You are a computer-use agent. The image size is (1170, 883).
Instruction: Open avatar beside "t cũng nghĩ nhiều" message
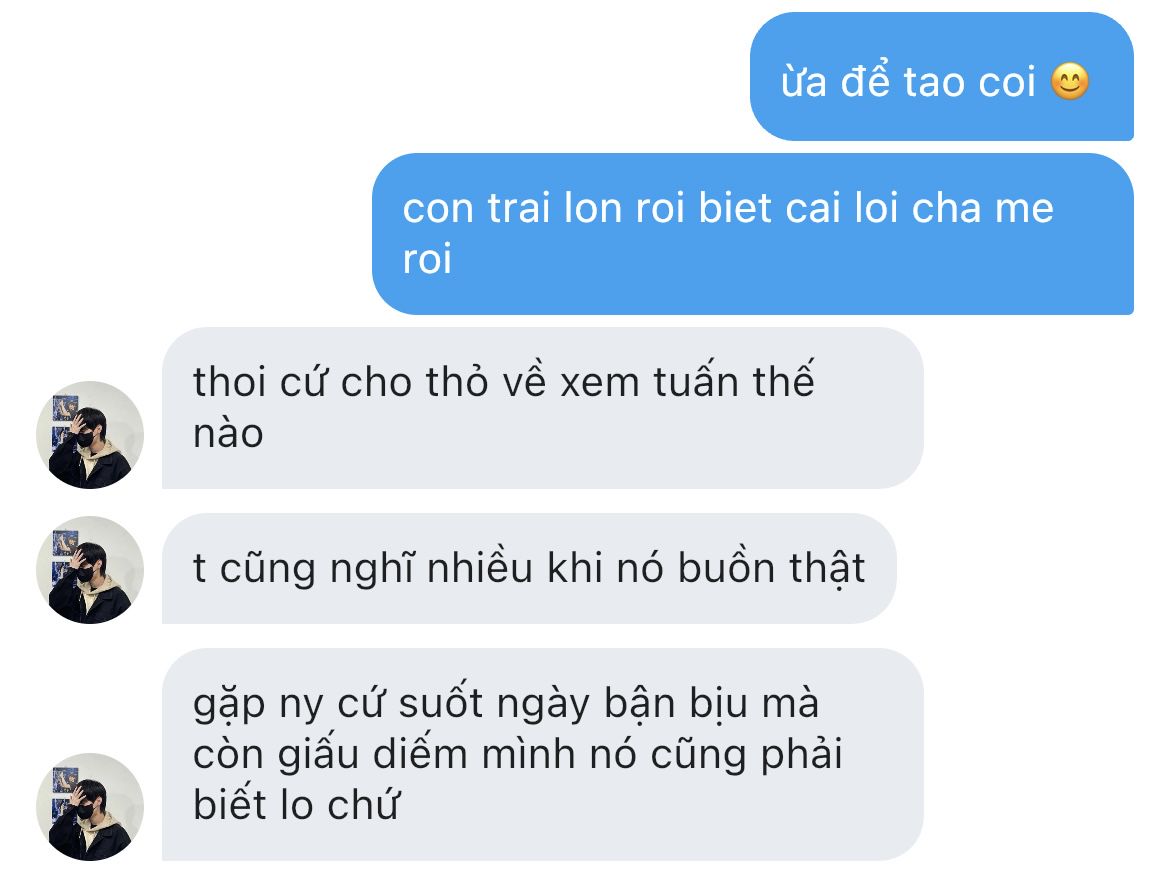coord(90,570)
